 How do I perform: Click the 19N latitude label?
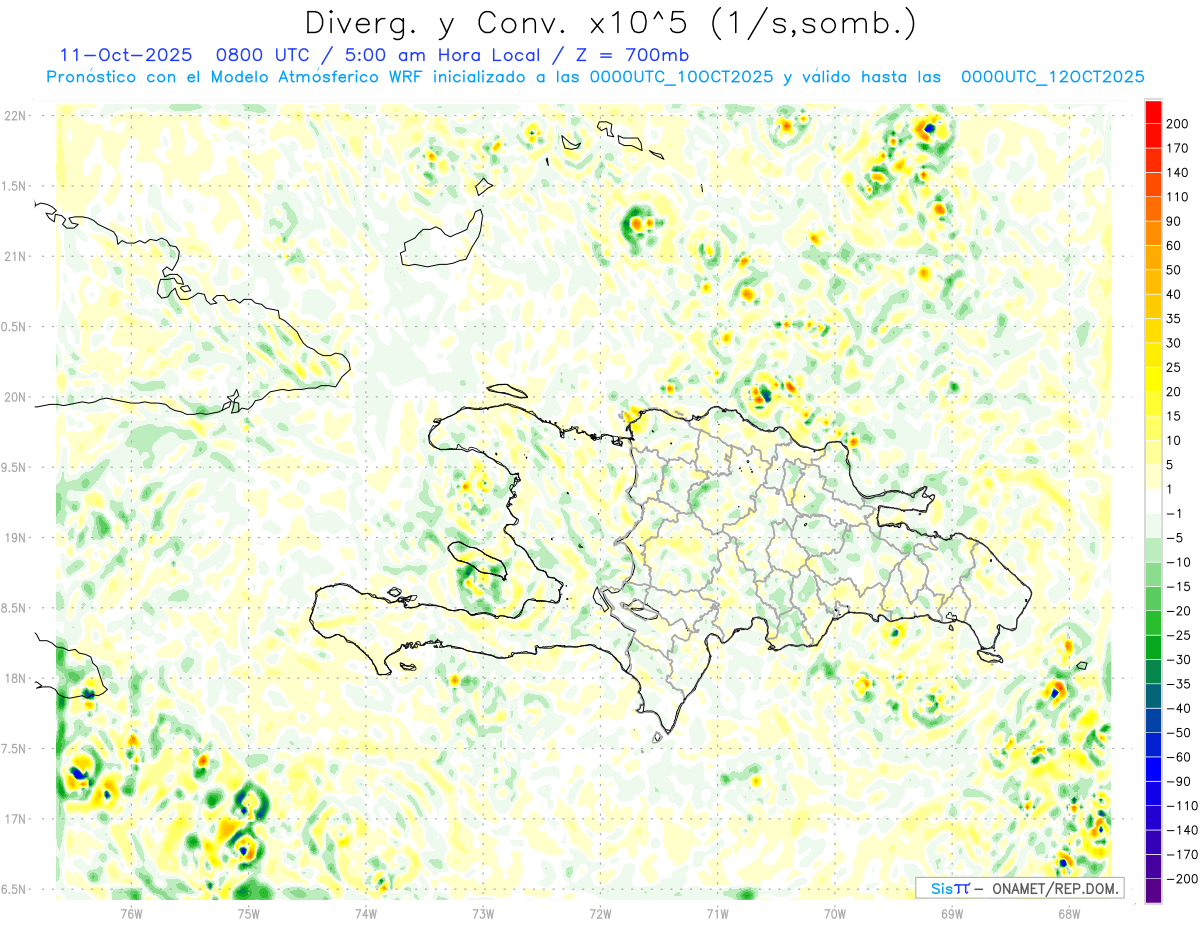pyautogui.click(x=14, y=538)
